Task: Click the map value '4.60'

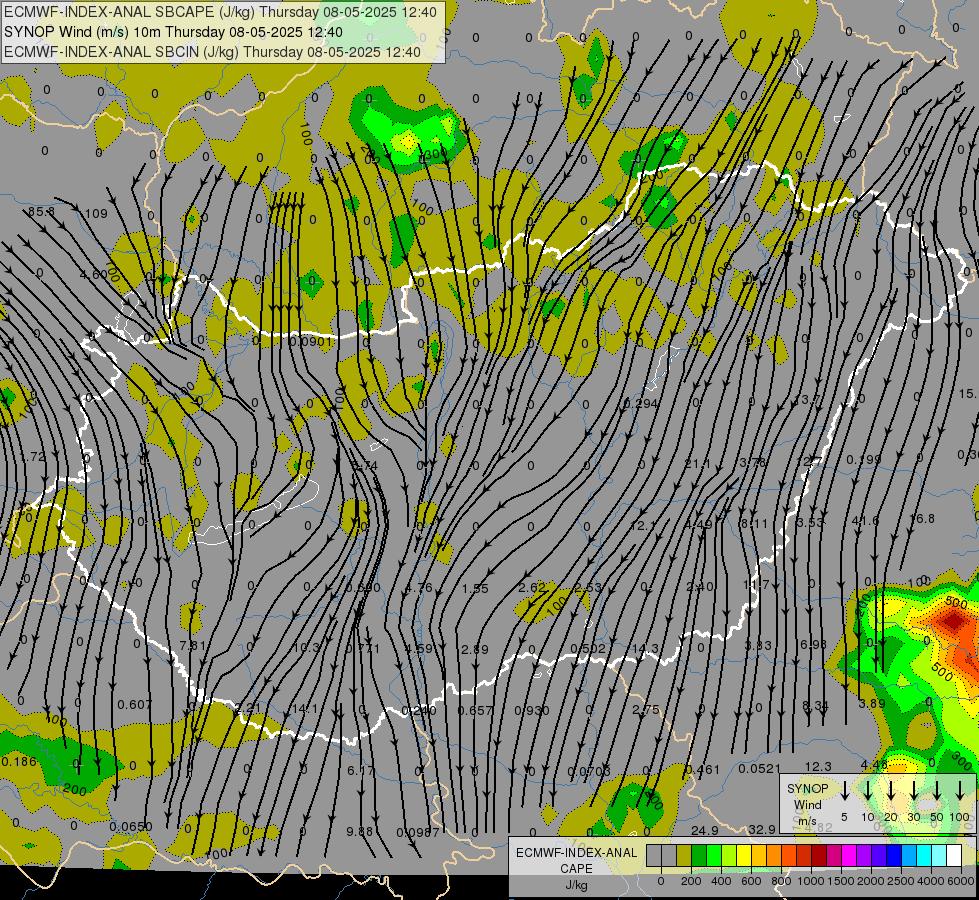Action: [x=94, y=274]
